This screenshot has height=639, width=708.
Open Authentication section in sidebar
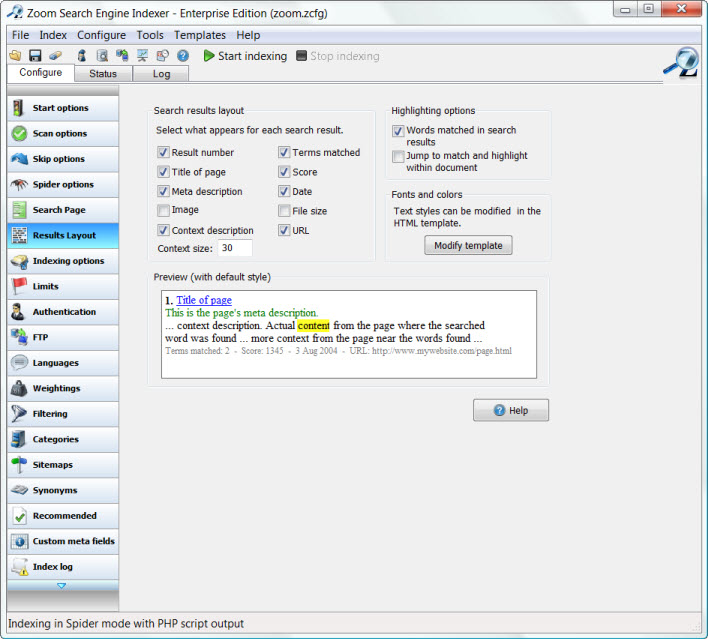pyautogui.click(x=63, y=312)
